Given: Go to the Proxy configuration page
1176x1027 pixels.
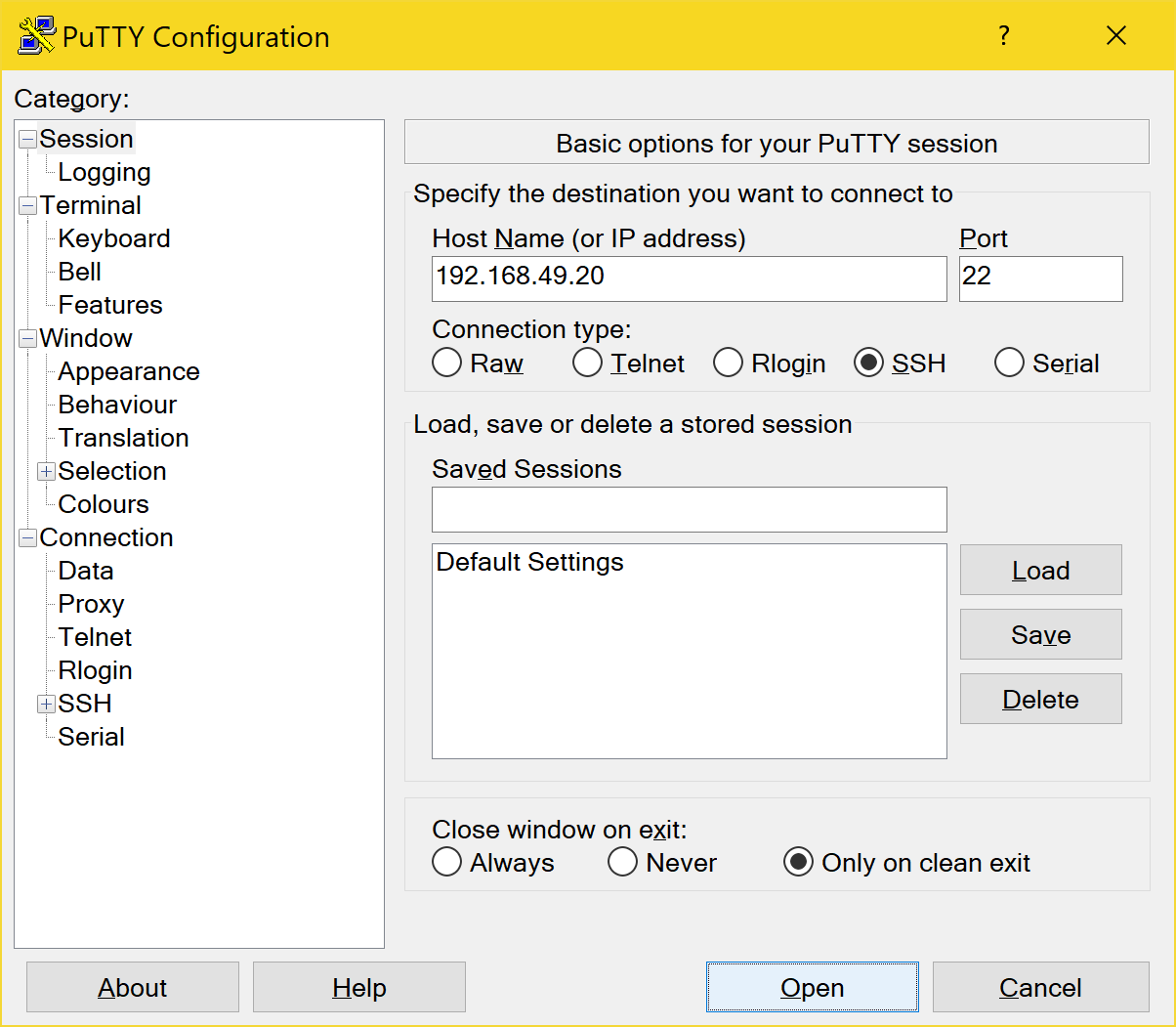Looking at the screenshot, I should tap(91, 604).
